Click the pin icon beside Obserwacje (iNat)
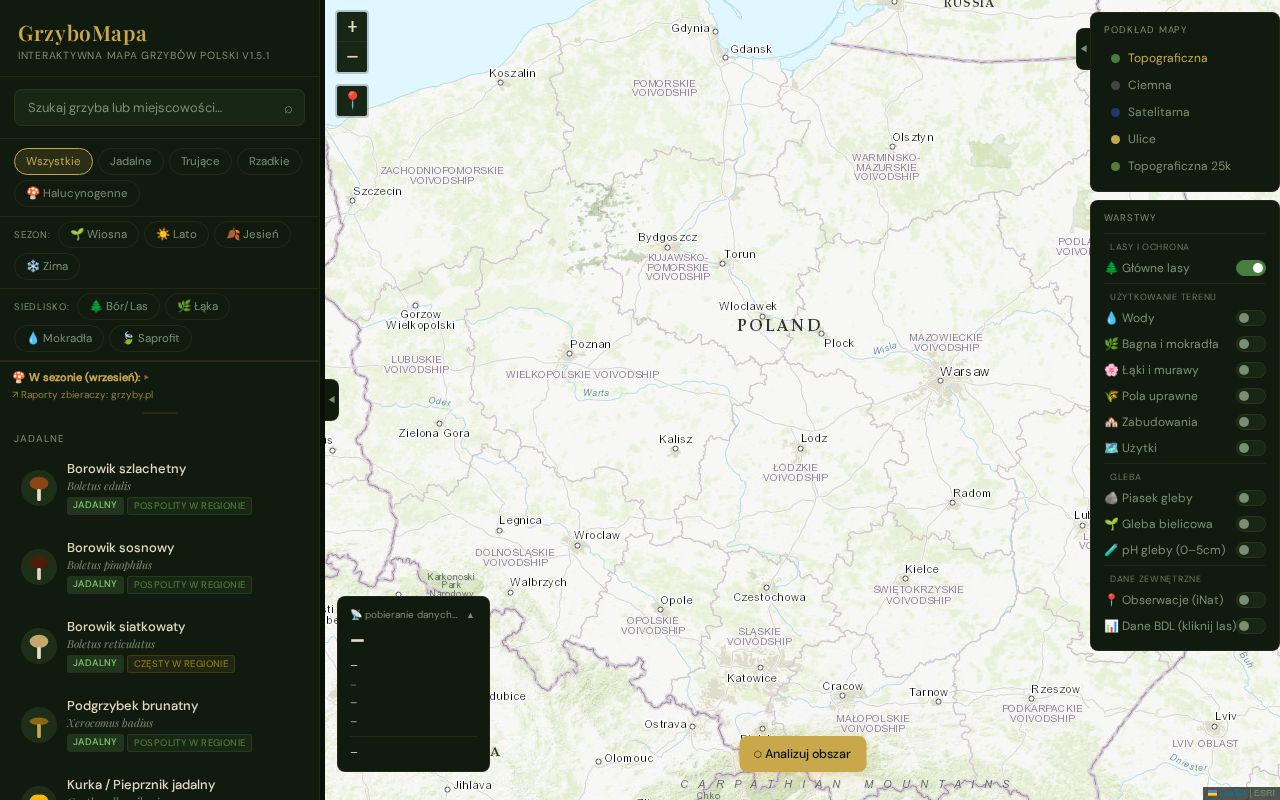Image resolution: width=1280 pixels, height=800 pixels. coord(1111,600)
